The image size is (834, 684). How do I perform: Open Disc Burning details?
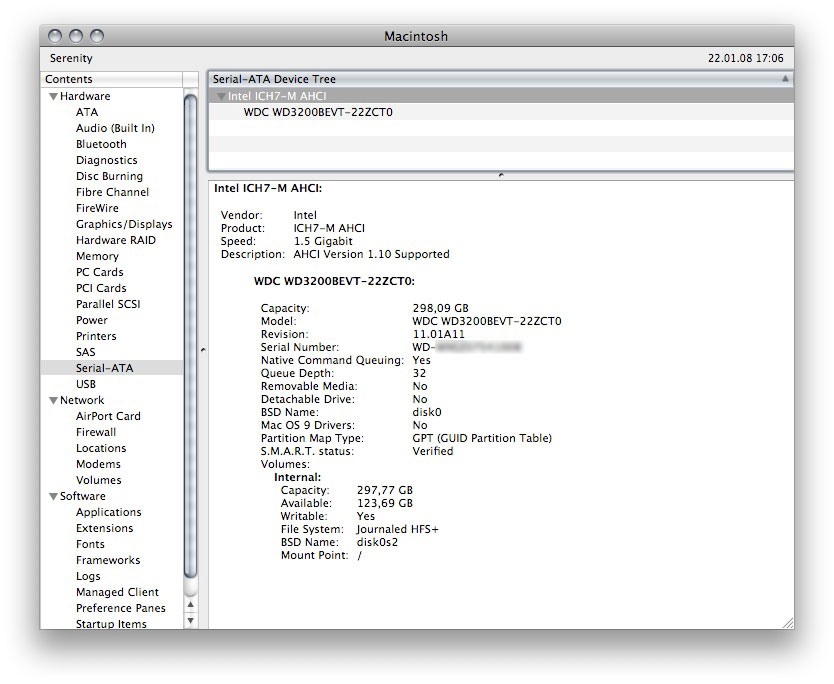click(x=109, y=176)
